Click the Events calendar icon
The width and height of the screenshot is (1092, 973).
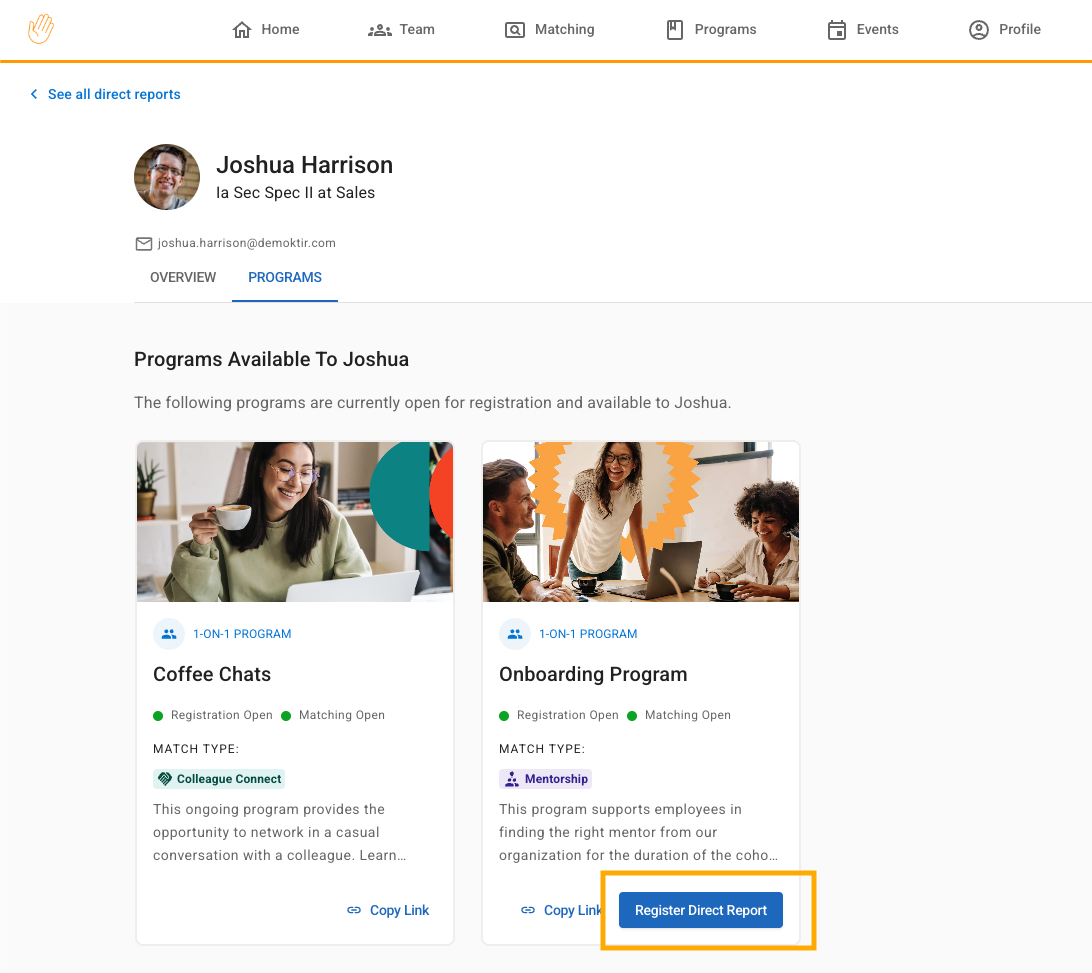pyautogui.click(x=837, y=30)
